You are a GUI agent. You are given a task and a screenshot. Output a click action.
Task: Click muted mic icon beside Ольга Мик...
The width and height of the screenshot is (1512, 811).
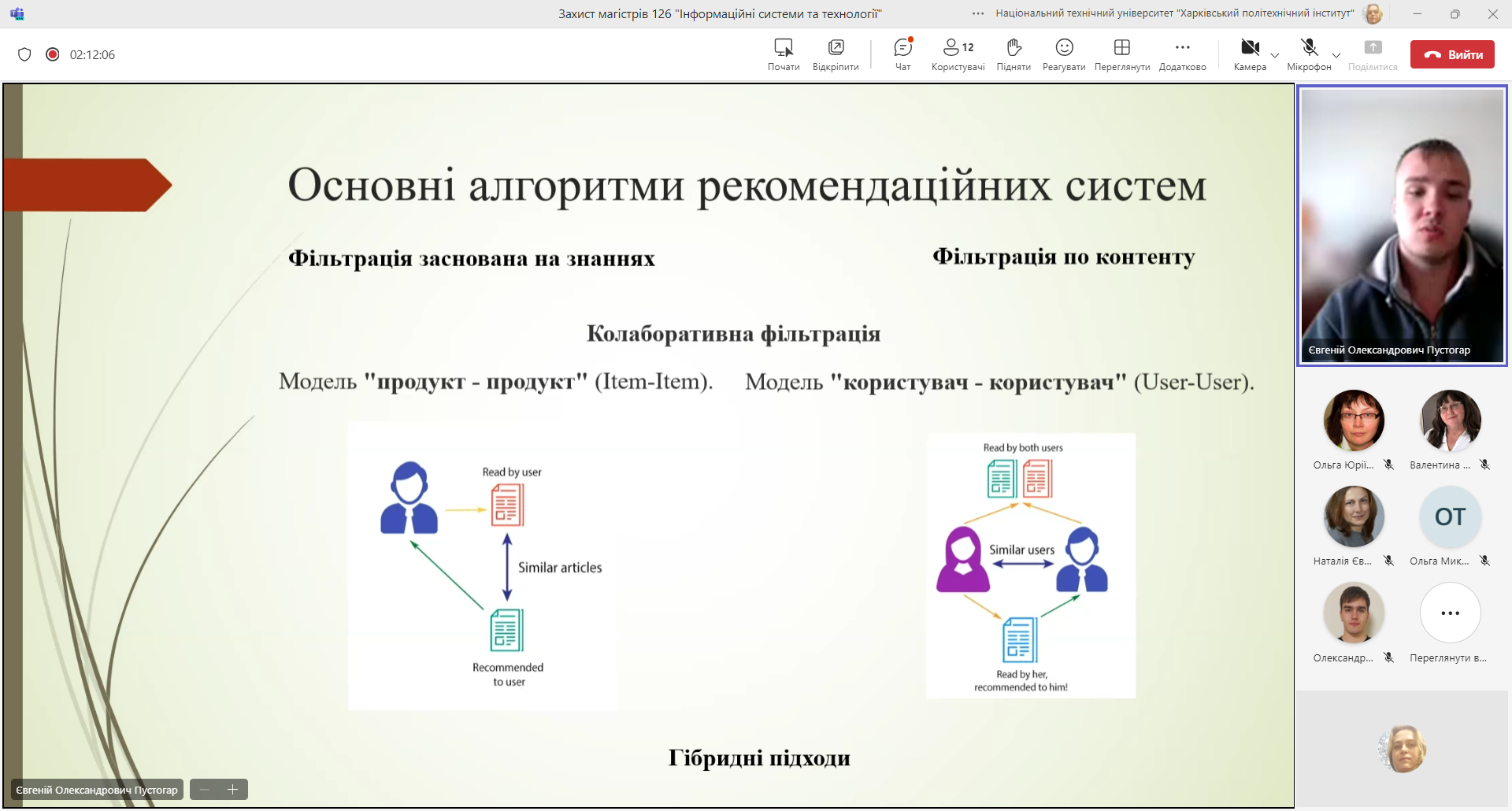coord(1484,561)
